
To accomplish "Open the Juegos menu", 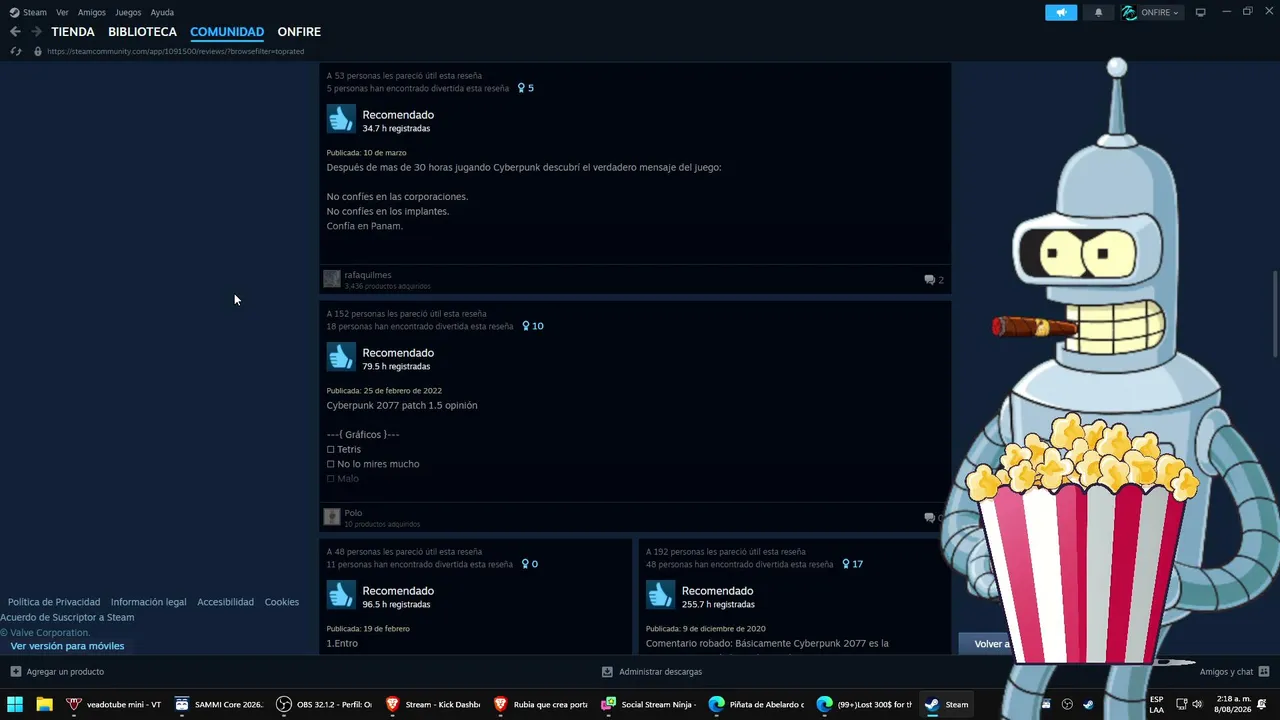I will click(128, 12).
